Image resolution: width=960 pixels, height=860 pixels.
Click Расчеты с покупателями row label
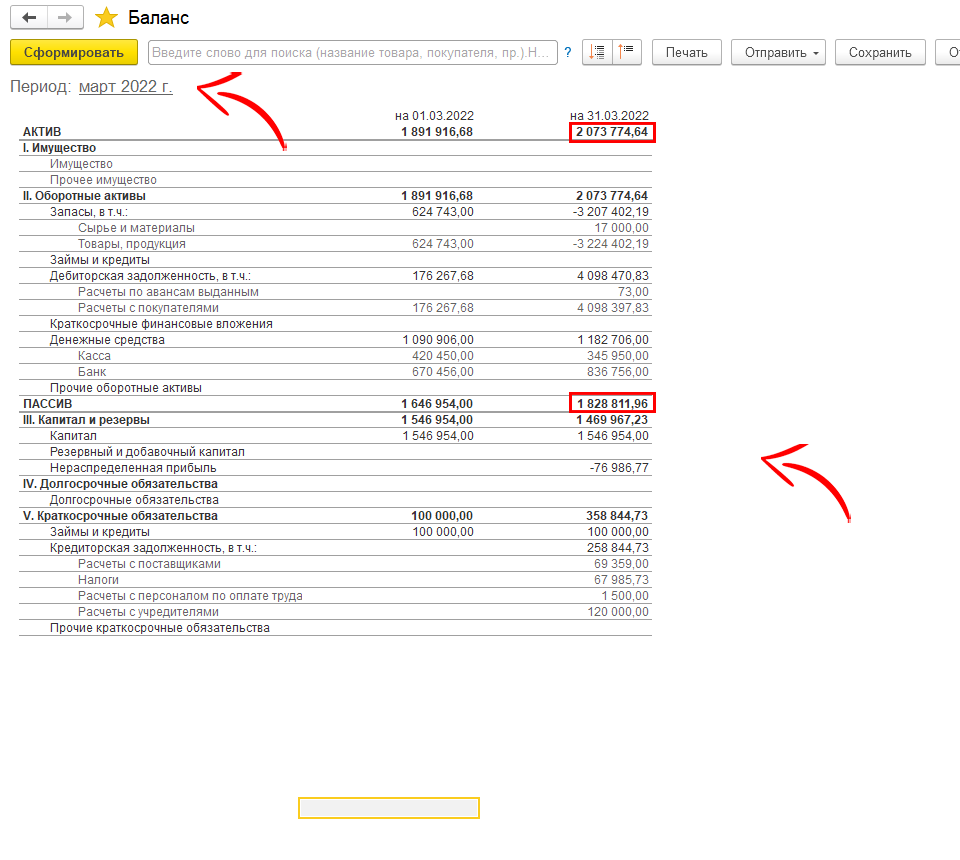tap(148, 308)
